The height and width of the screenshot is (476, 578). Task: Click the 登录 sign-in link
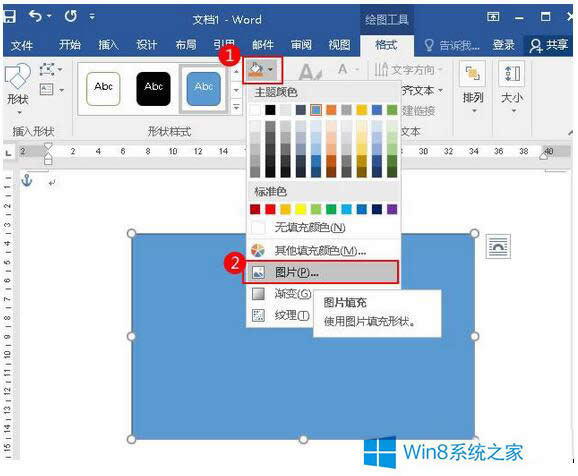tap(503, 45)
